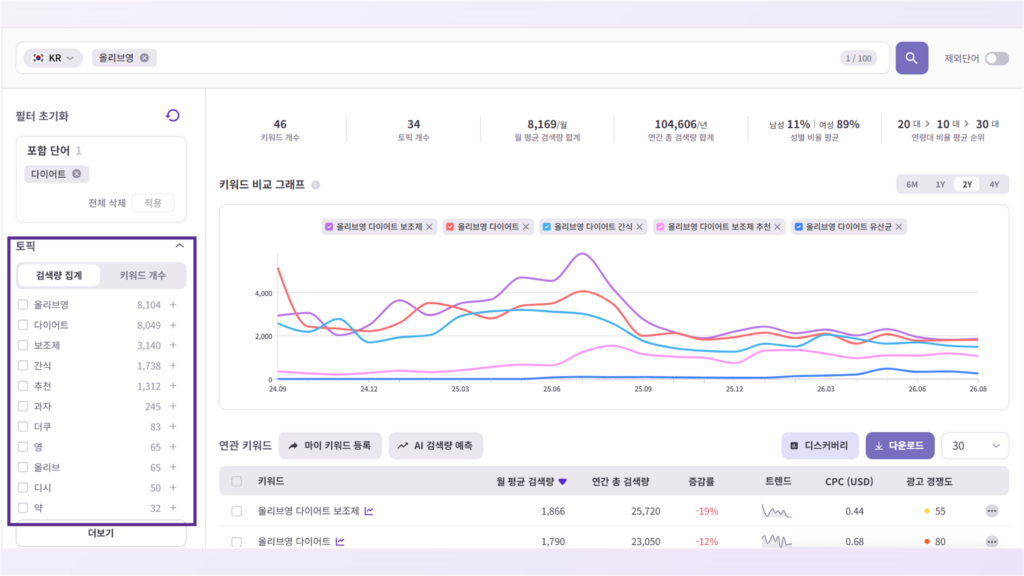
Task: Add 올리브영 topic with plus icon
Action: pos(173,304)
